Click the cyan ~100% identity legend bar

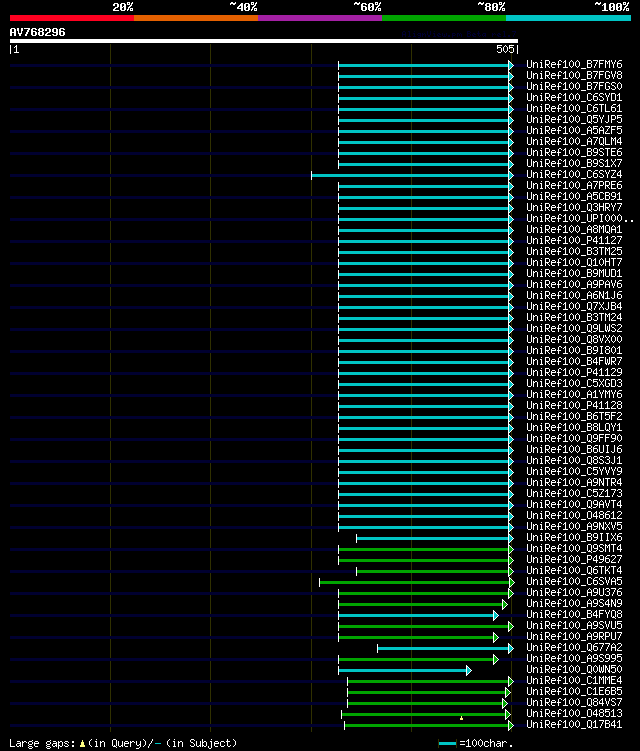coord(568,18)
